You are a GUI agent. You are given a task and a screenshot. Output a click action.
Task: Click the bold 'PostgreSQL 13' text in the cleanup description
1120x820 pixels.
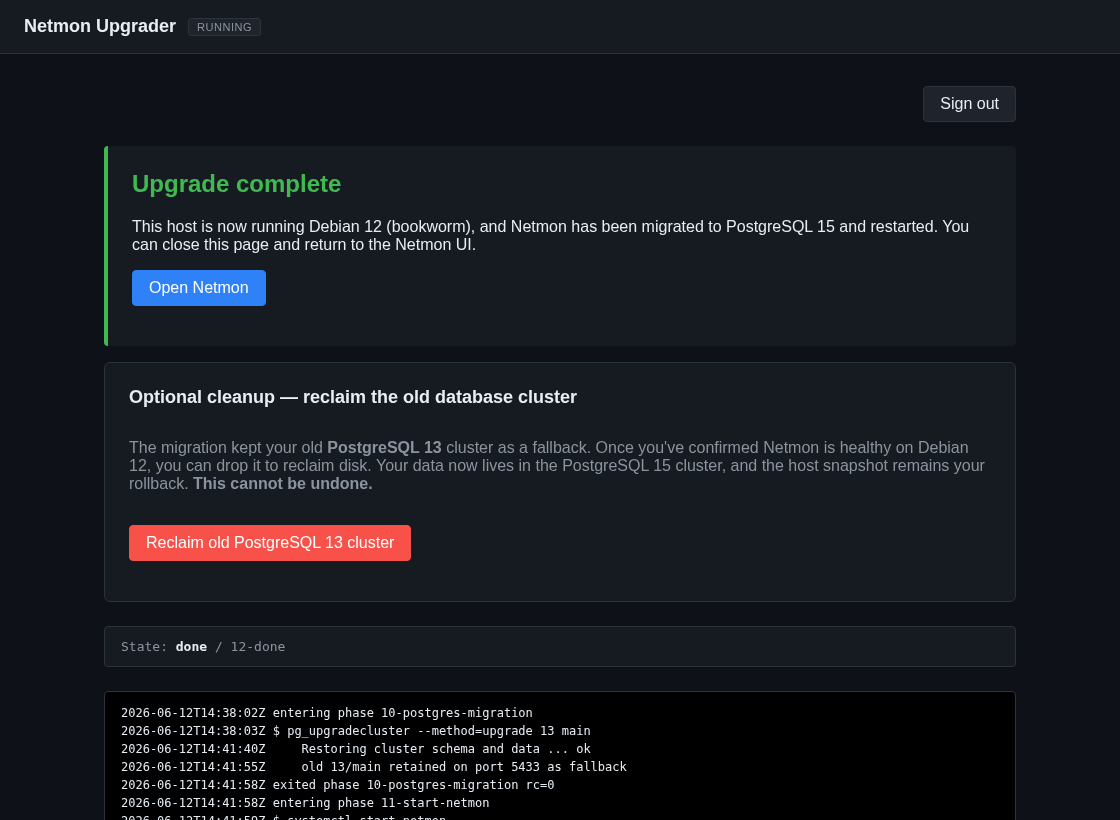(x=384, y=448)
